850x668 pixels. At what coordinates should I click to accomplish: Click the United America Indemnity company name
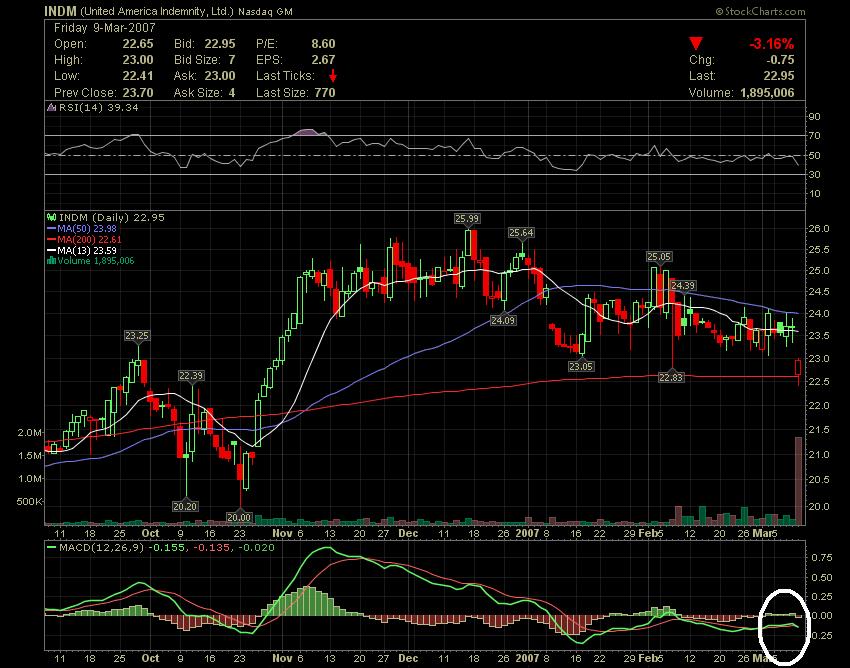[157, 11]
